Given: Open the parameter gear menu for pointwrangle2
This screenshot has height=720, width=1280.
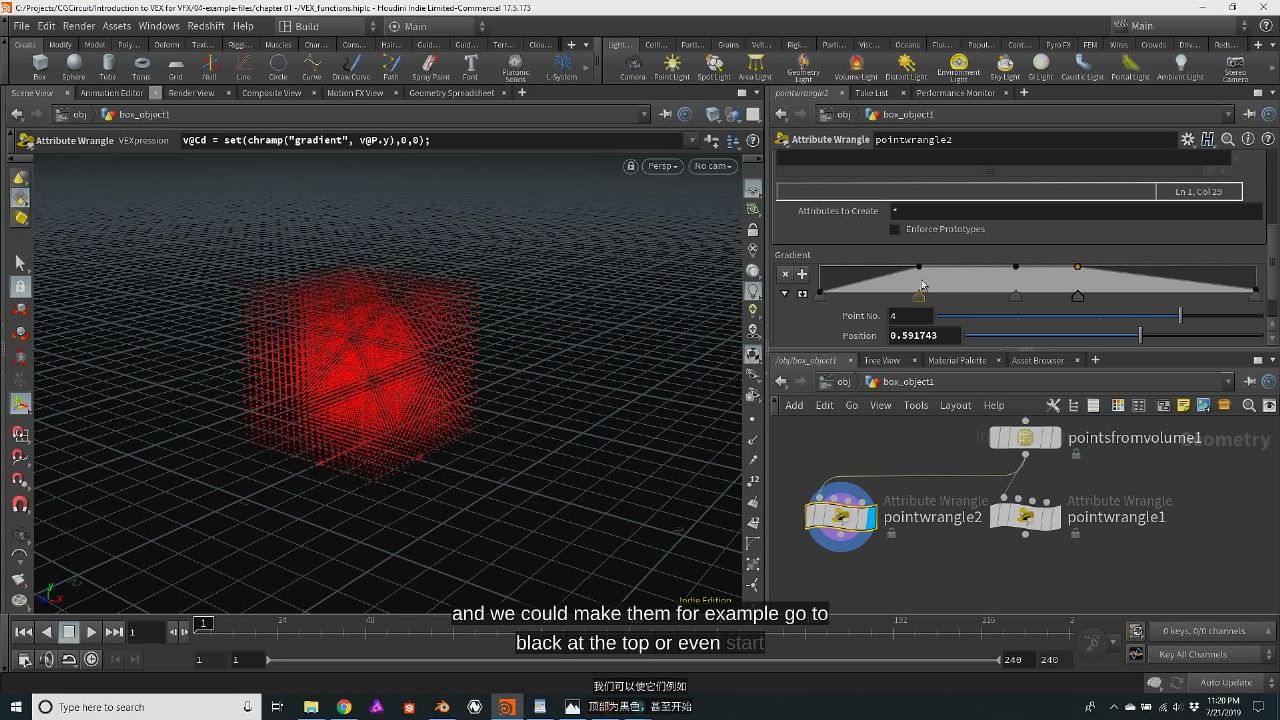Looking at the screenshot, I should pyautogui.click(x=1188, y=140).
